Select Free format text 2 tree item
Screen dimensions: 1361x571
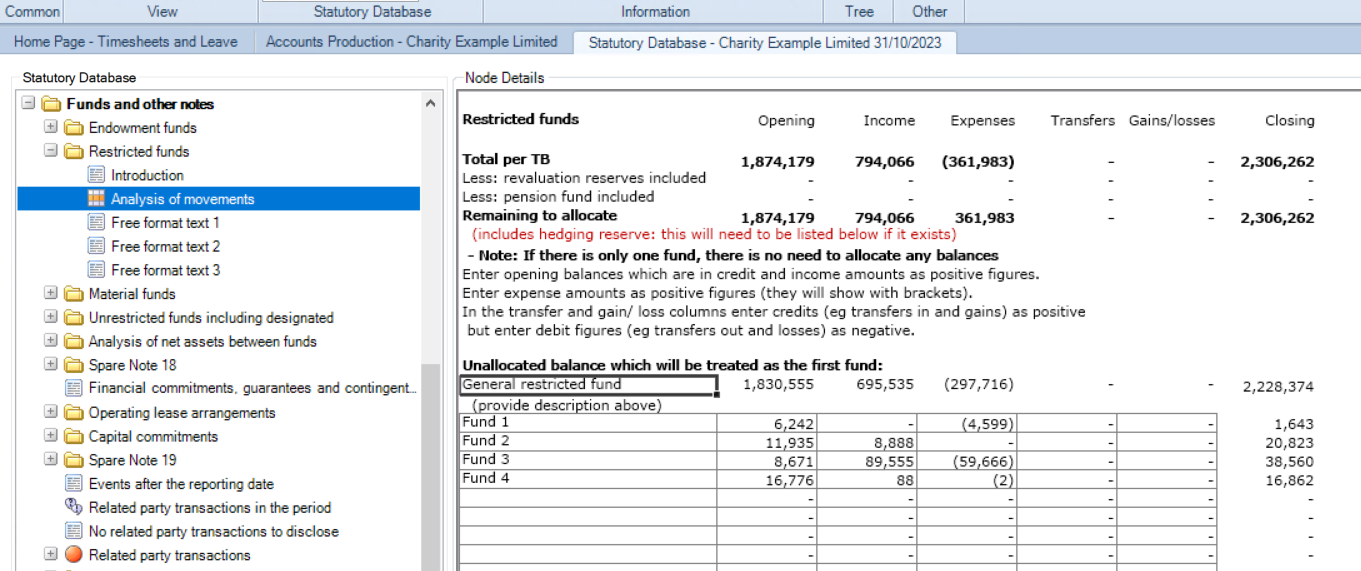click(x=165, y=246)
